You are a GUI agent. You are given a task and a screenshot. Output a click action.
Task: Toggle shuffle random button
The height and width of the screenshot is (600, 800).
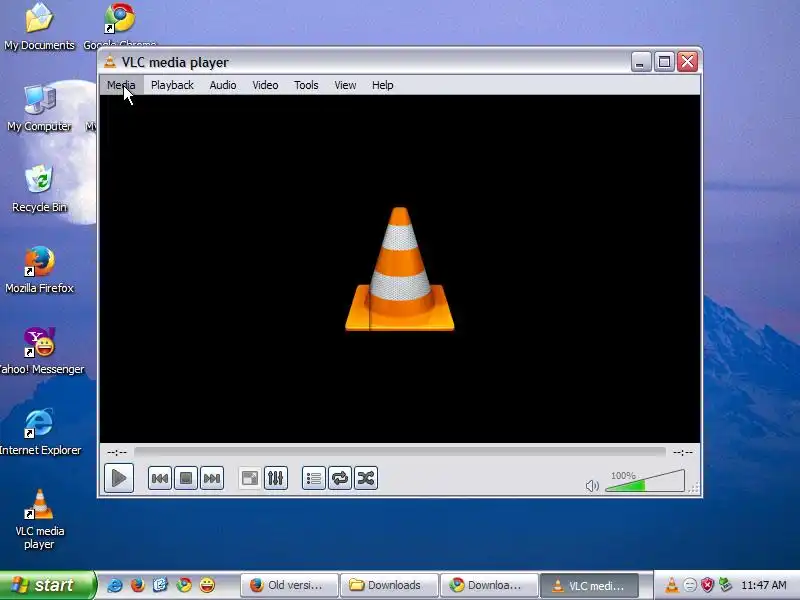[x=366, y=478]
